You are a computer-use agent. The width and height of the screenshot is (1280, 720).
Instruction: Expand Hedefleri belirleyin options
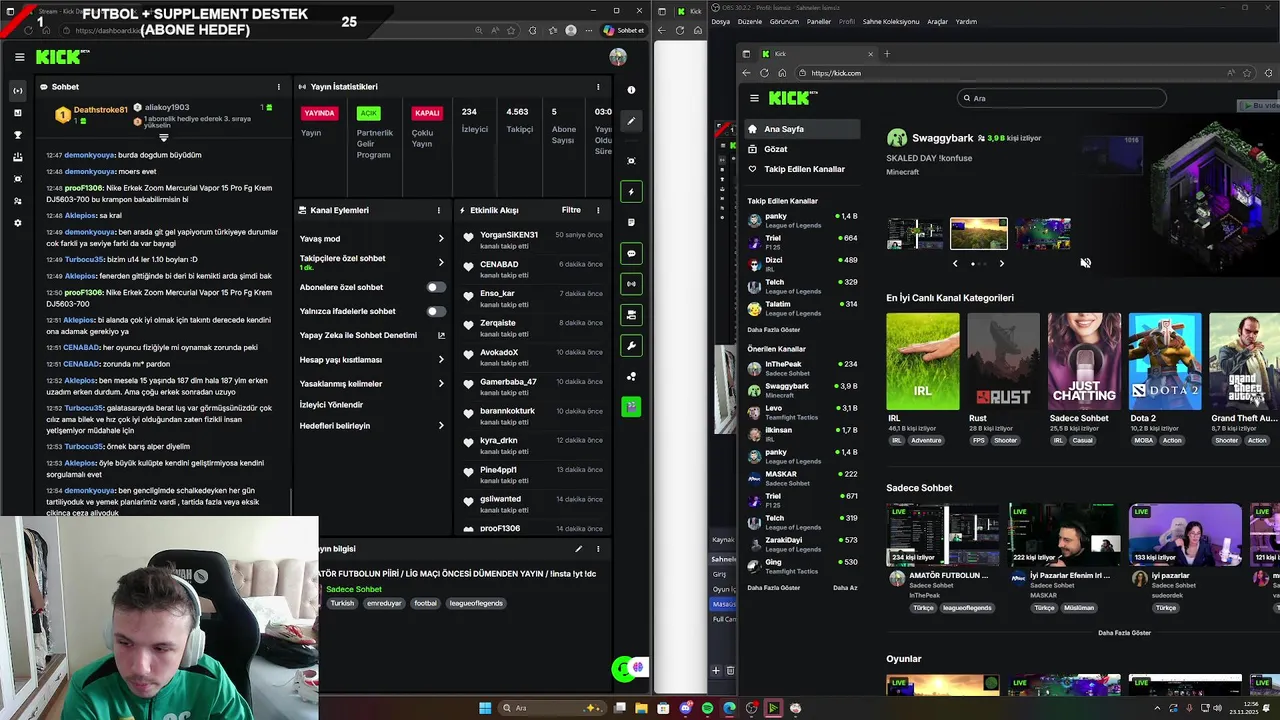click(x=441, y=426)
